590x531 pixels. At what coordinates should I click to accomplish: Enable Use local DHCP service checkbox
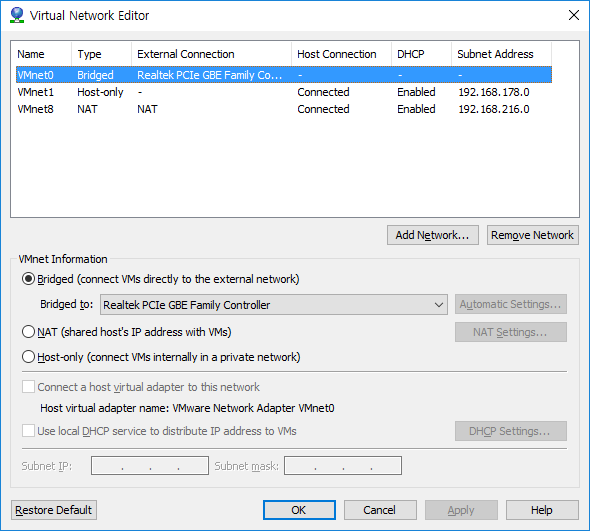click(29, 431)
